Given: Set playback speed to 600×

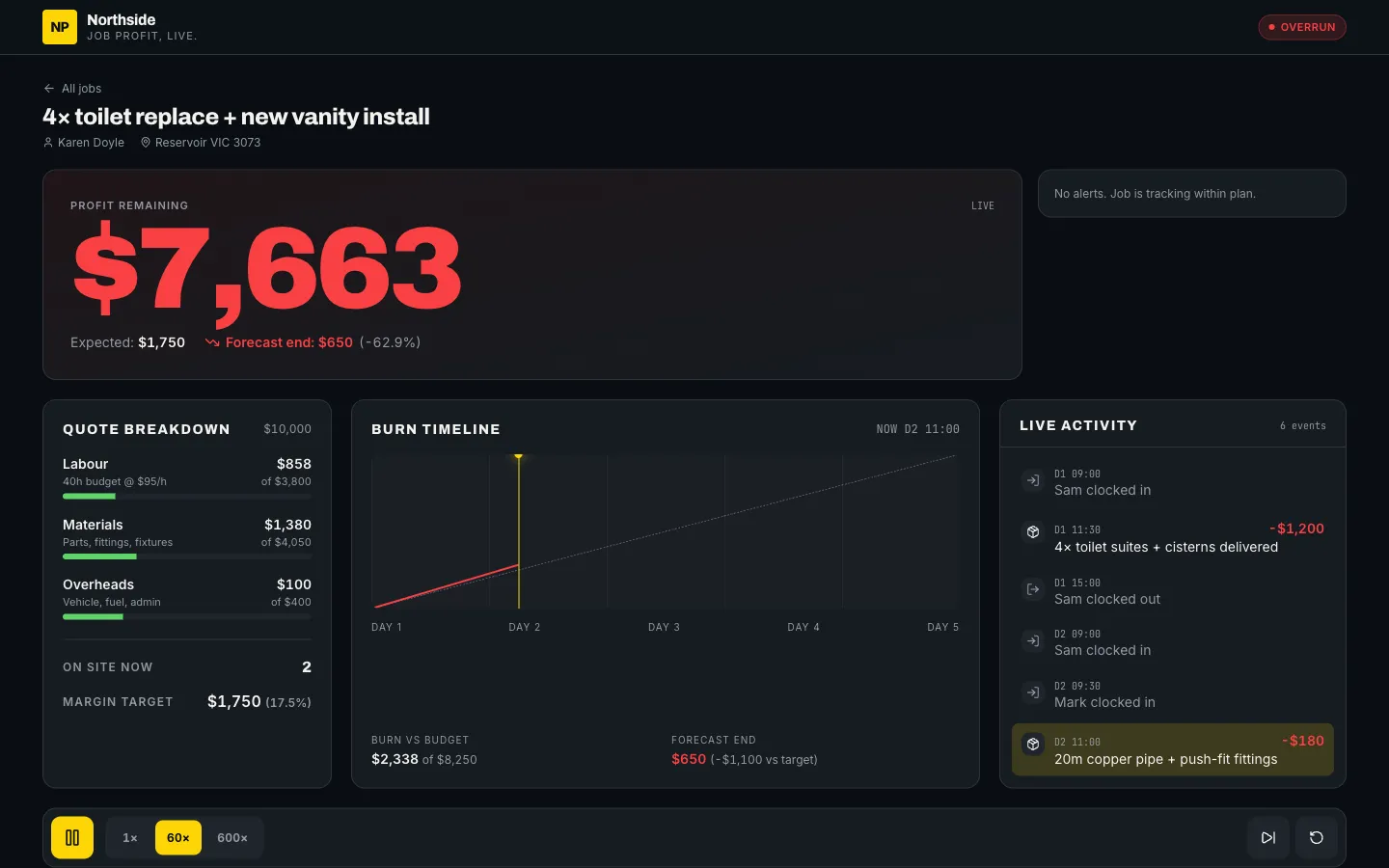Looking at the screenshot, I should [x=232, y=837].
